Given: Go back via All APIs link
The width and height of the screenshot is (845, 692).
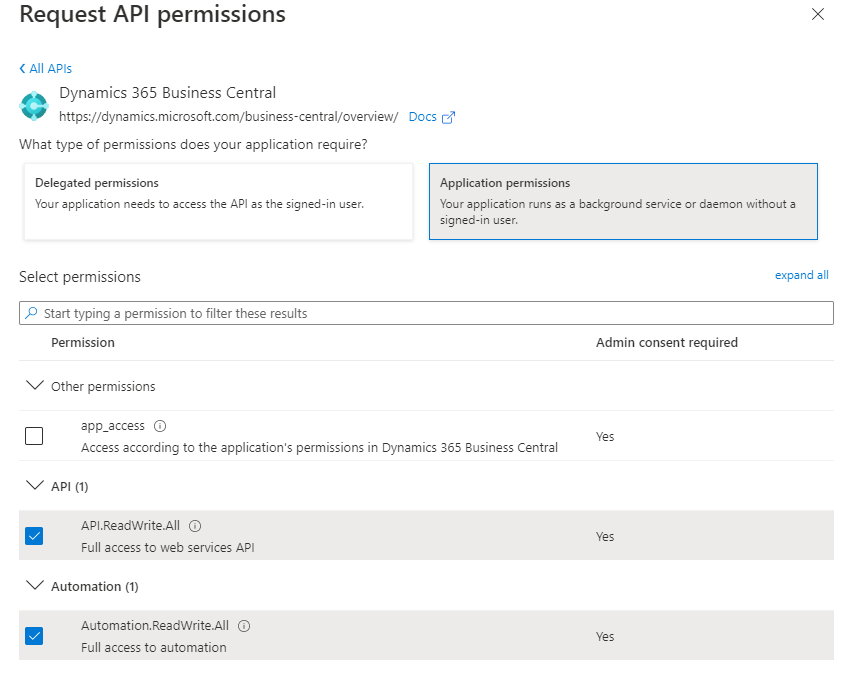Looking at the screenshot, I should click(x=50, y=69).
